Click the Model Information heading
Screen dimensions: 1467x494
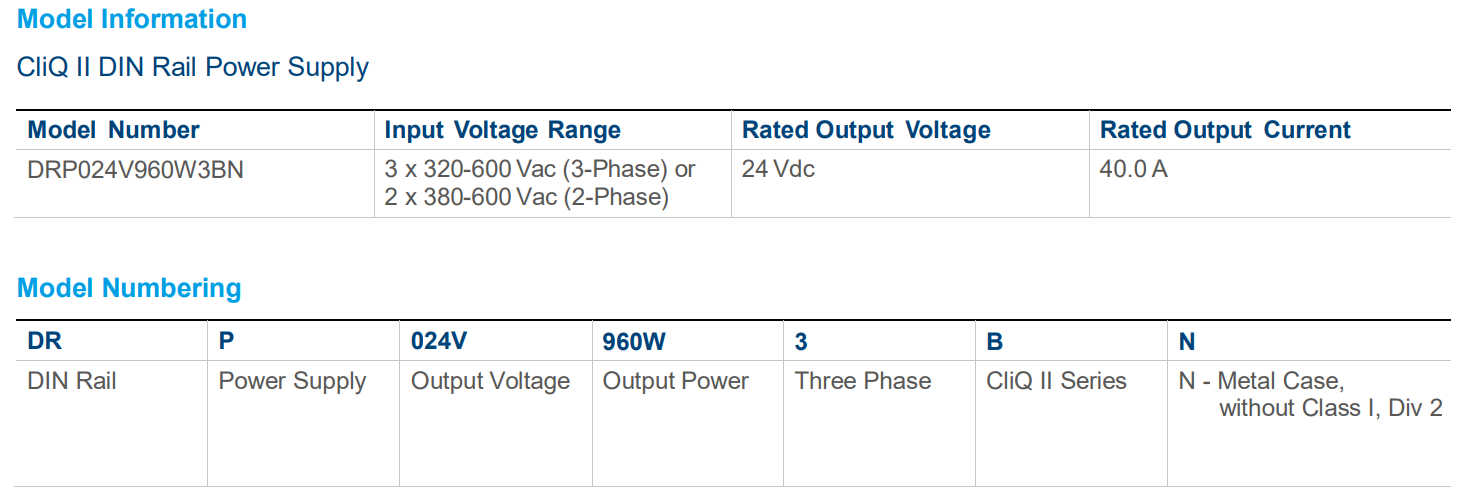pyautogui.click(x=132, y=19)
